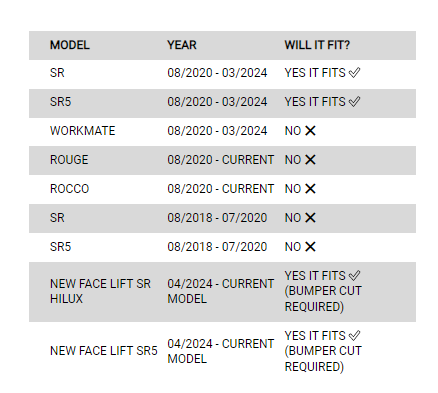
Task: Select the WORKMATE model name
Action: pos(83,131)
